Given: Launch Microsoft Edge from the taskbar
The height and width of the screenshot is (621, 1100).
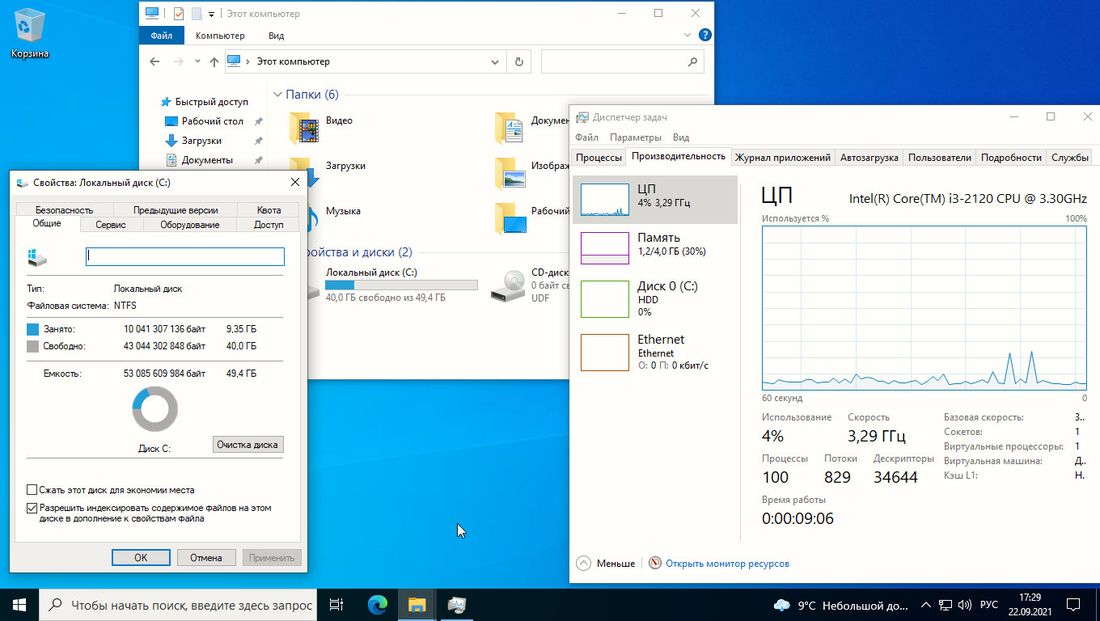Looking at the screenshot, I should 377,605.
